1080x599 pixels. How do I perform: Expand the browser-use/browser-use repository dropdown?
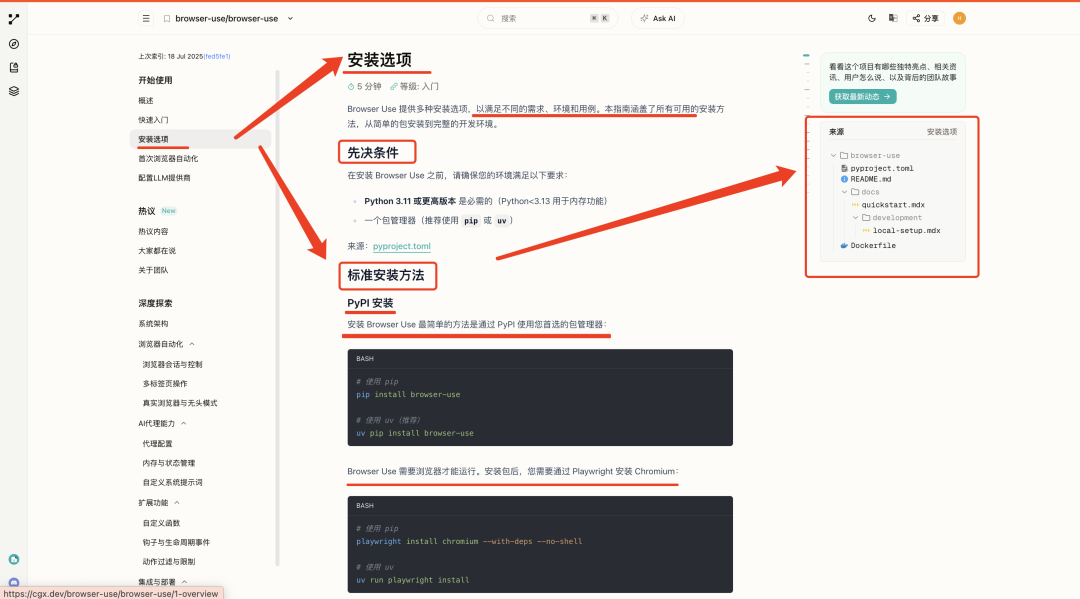click(x=291, y=19)
